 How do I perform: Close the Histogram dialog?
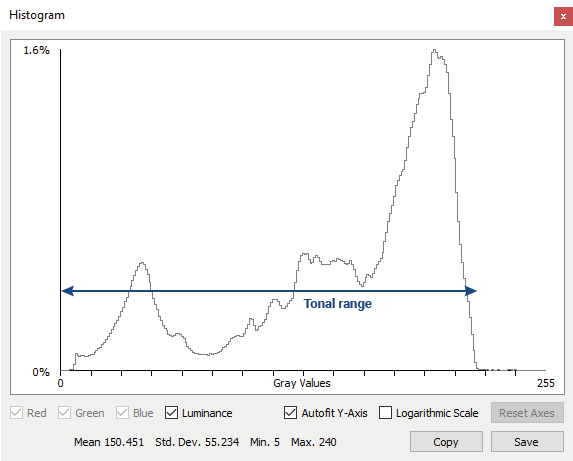pyautogui.click(x=563, y=16)
